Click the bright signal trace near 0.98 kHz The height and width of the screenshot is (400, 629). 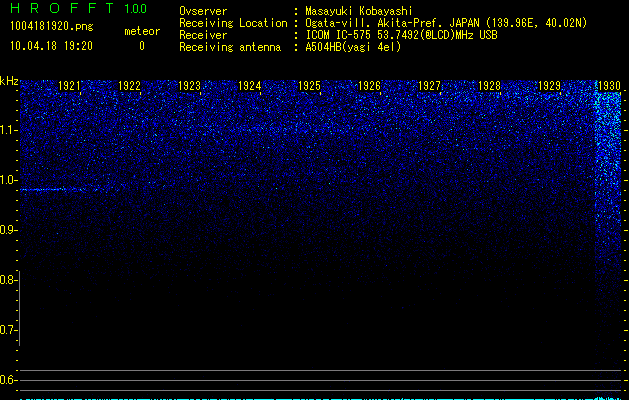pyautogui.click(x=60, y=189)
